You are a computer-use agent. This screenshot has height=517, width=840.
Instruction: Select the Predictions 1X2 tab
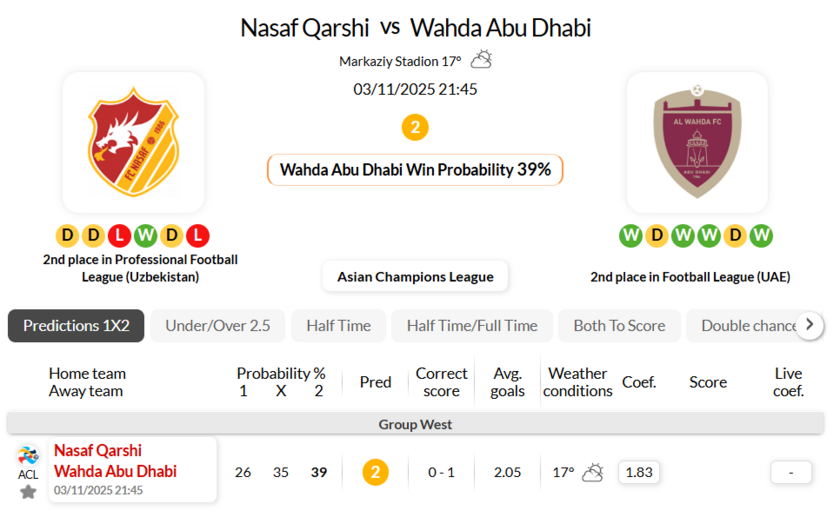76,326
